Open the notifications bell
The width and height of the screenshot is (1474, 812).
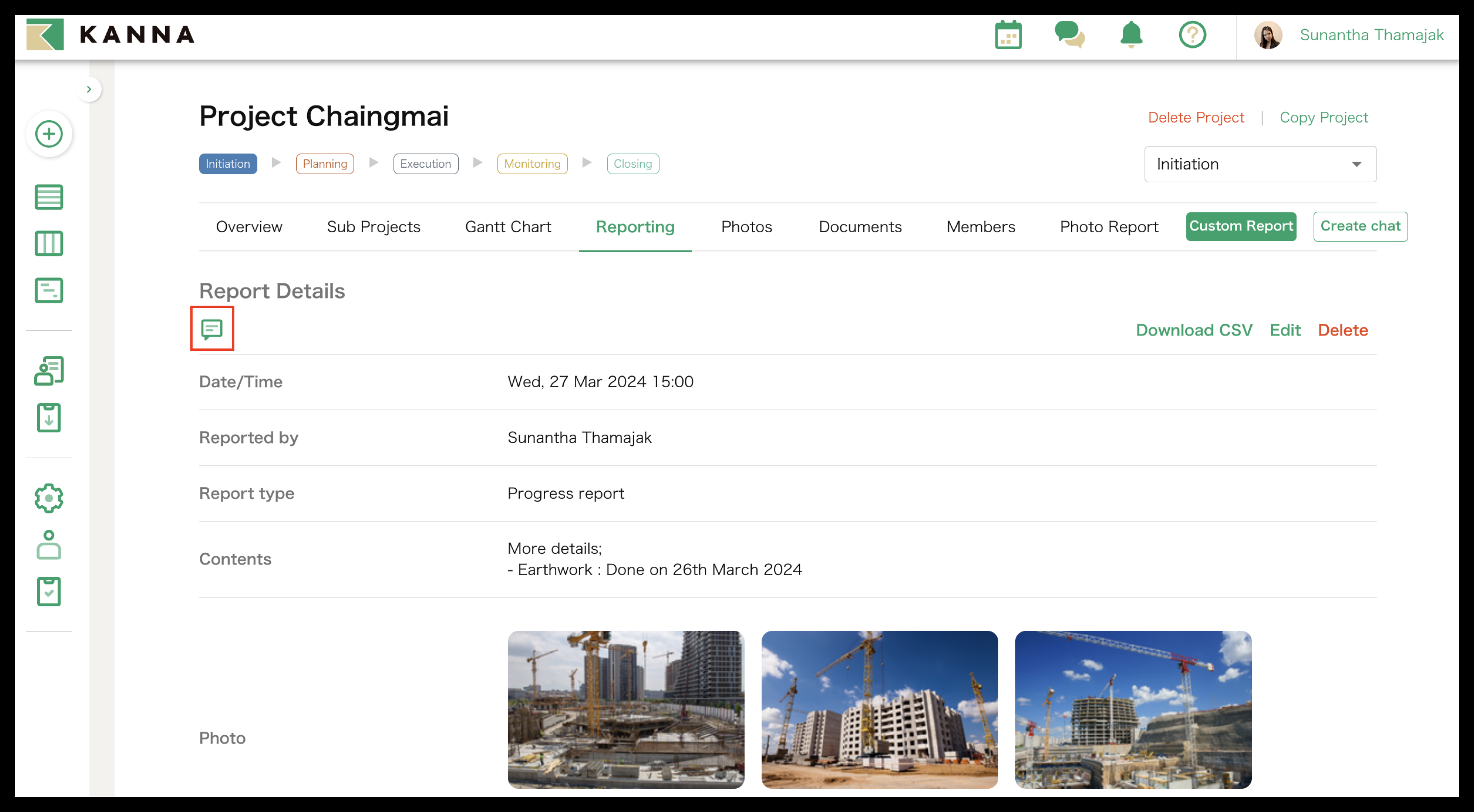(x=1131, y=35)
